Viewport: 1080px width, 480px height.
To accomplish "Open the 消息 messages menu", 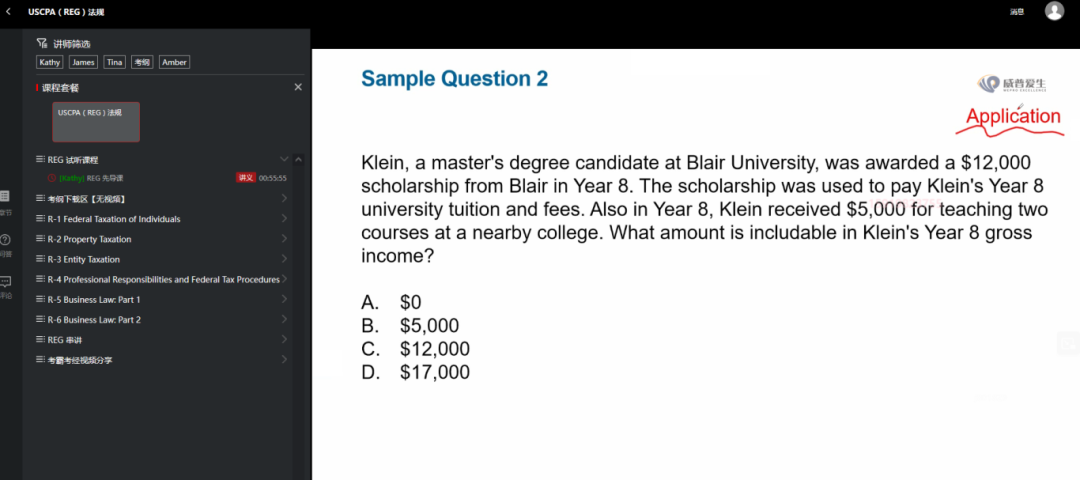I will pyautogui.click(x=1017, y=12).
